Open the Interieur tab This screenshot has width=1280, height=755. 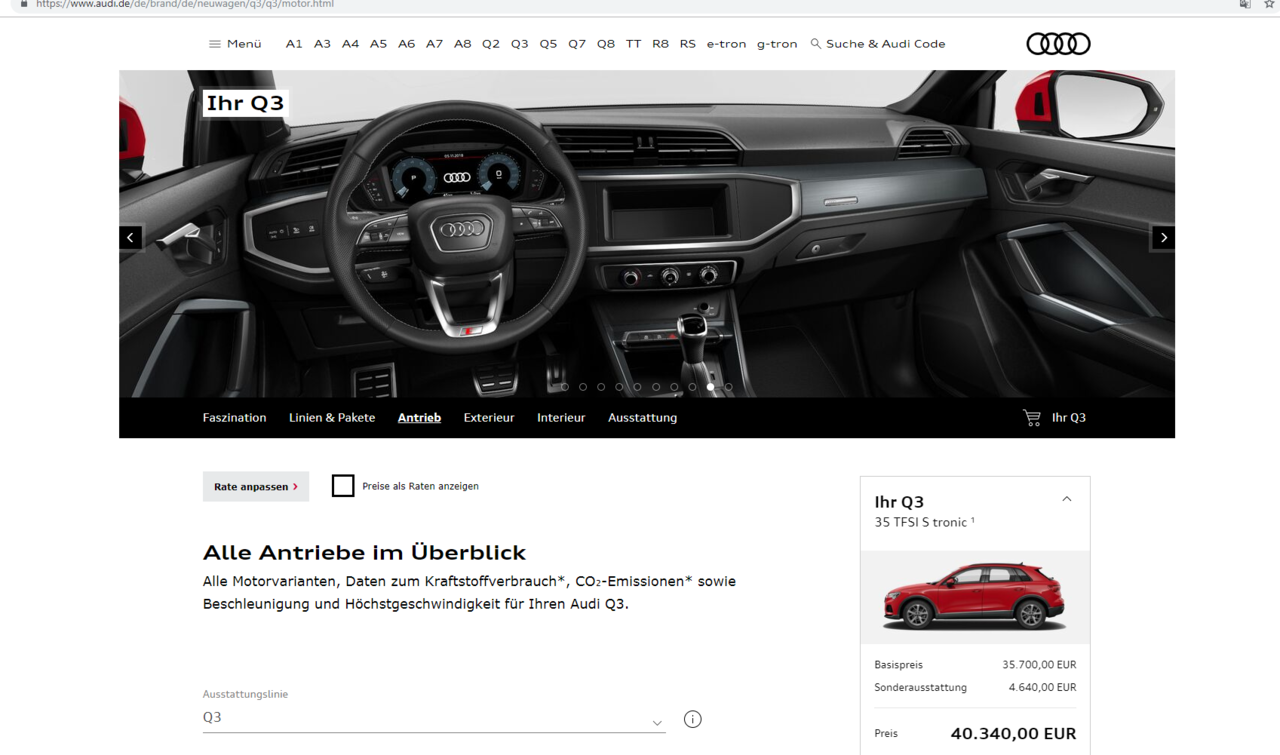[x=561, y=418]
